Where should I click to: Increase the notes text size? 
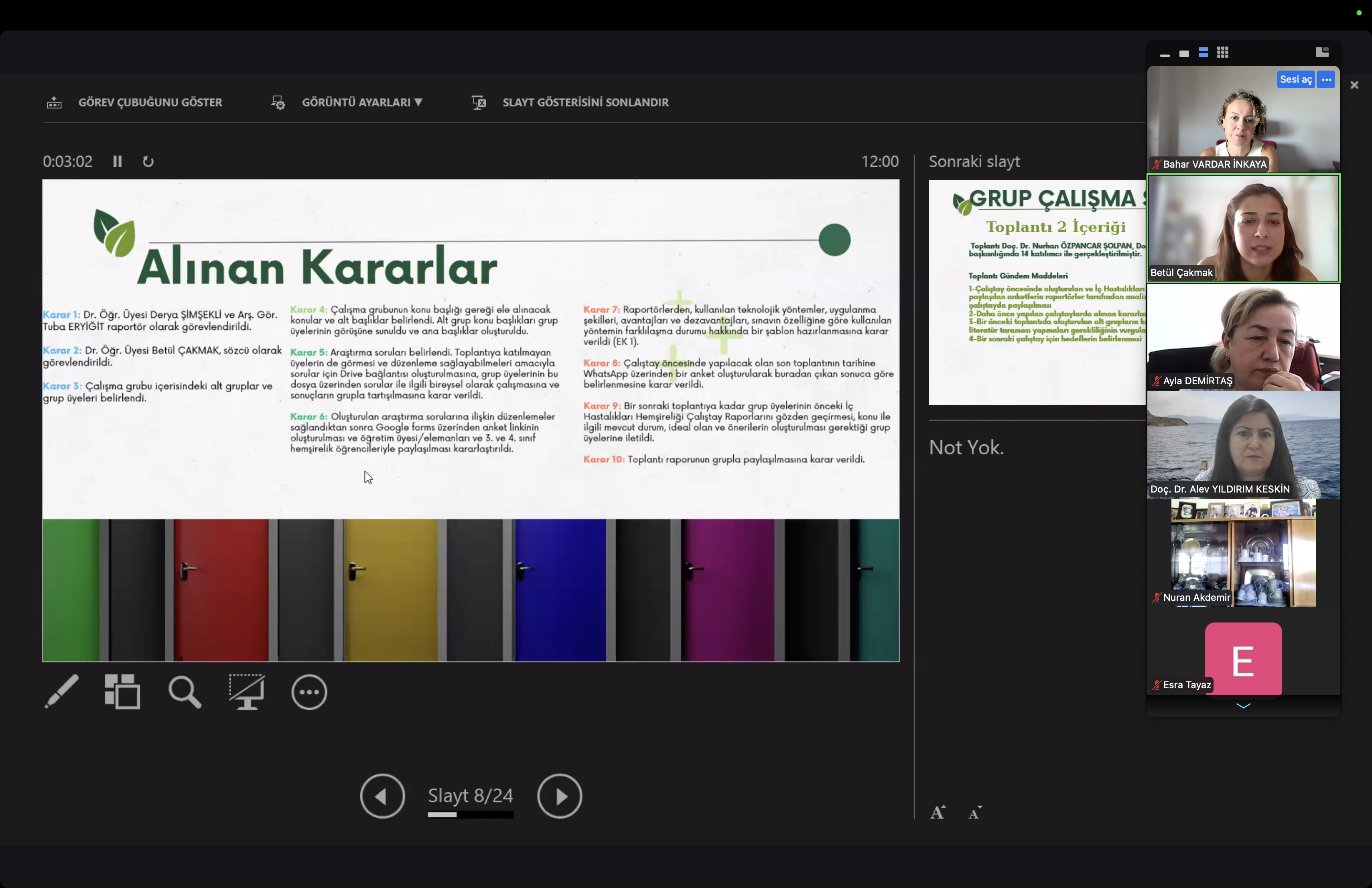pyautogui.click(x=938, y=813)
